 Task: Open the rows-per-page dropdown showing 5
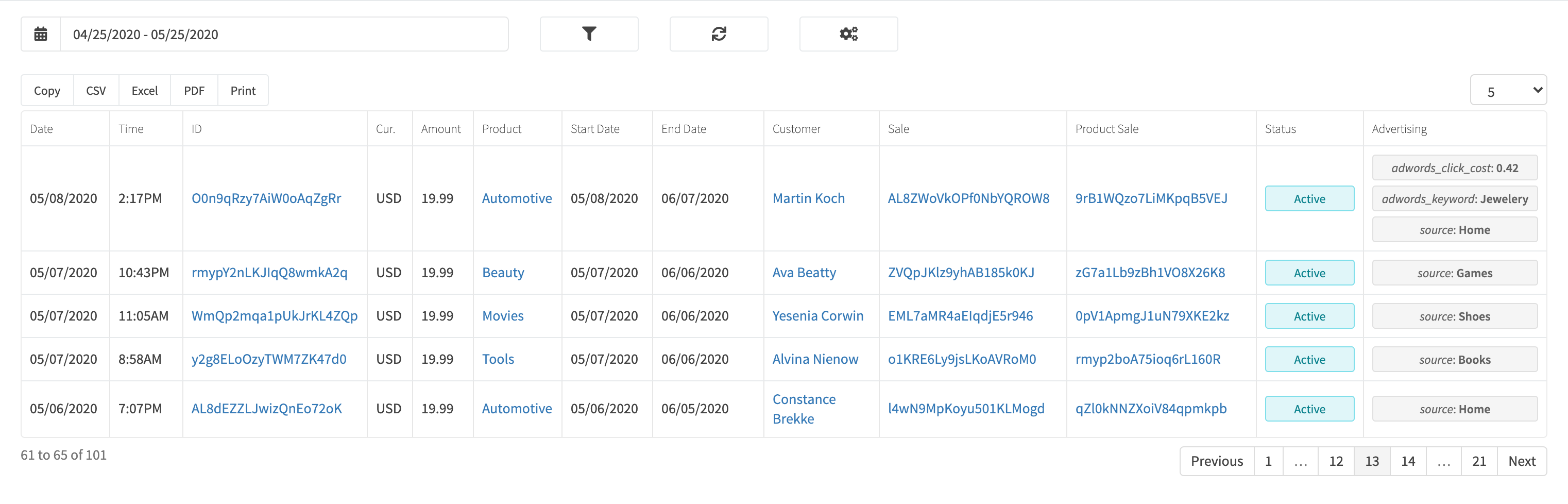tap(1508, 91)
